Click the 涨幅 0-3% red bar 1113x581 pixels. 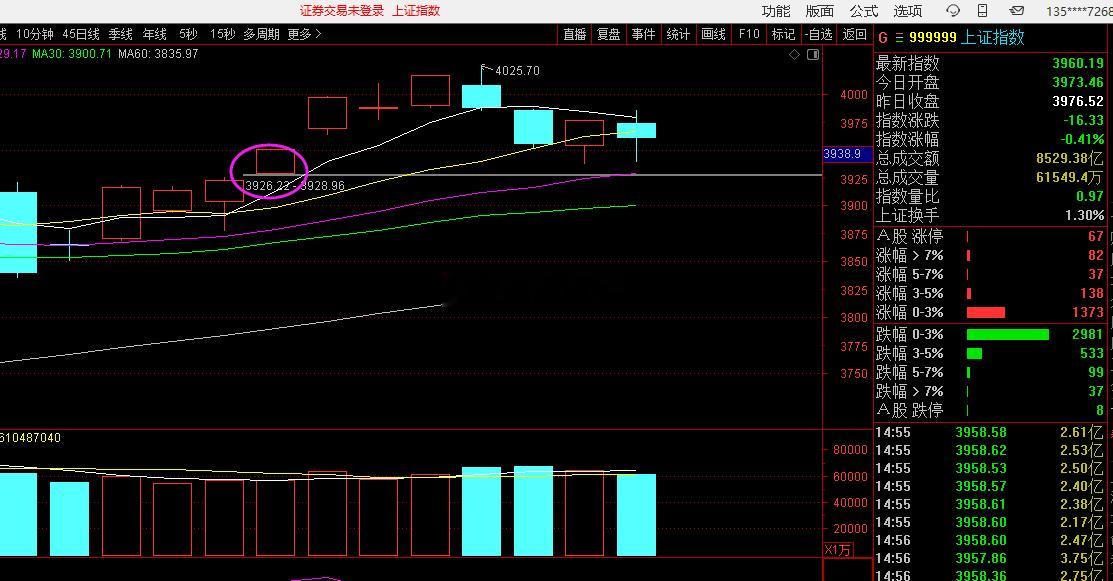tap(985, 312)
